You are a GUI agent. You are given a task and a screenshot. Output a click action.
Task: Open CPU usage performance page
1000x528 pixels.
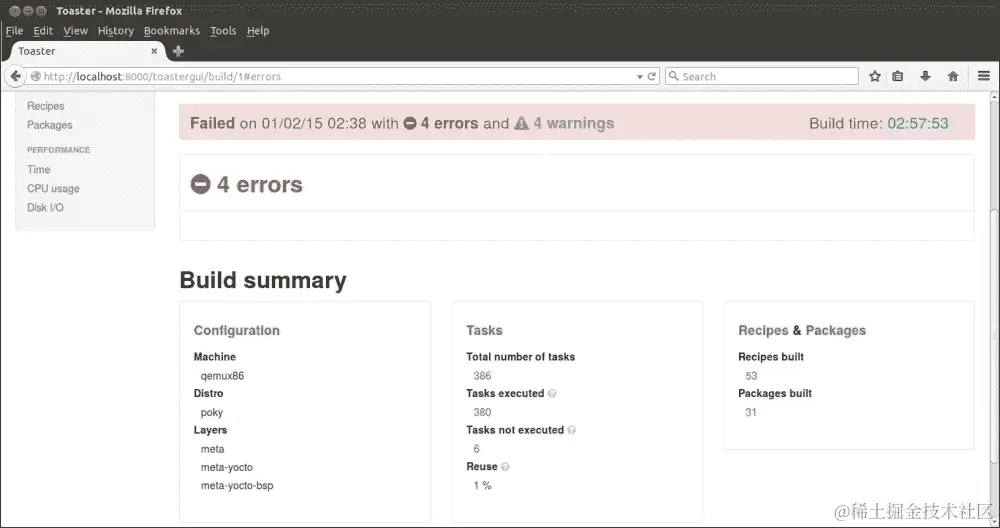point(53,189)
